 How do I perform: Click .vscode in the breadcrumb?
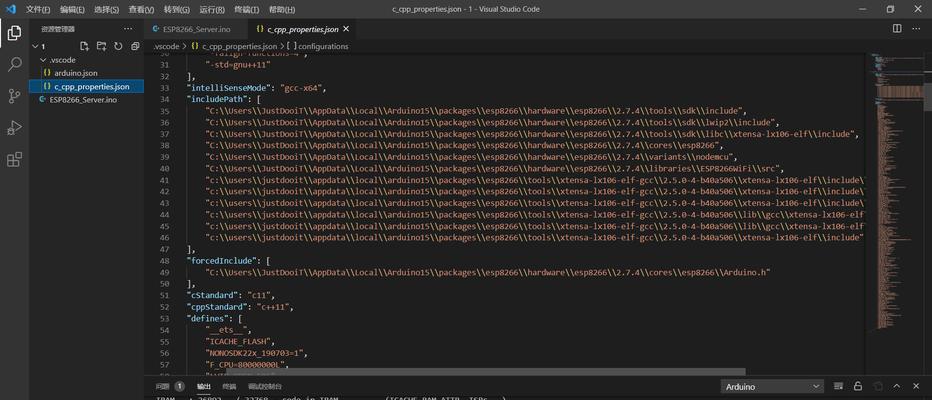[166, 46]
